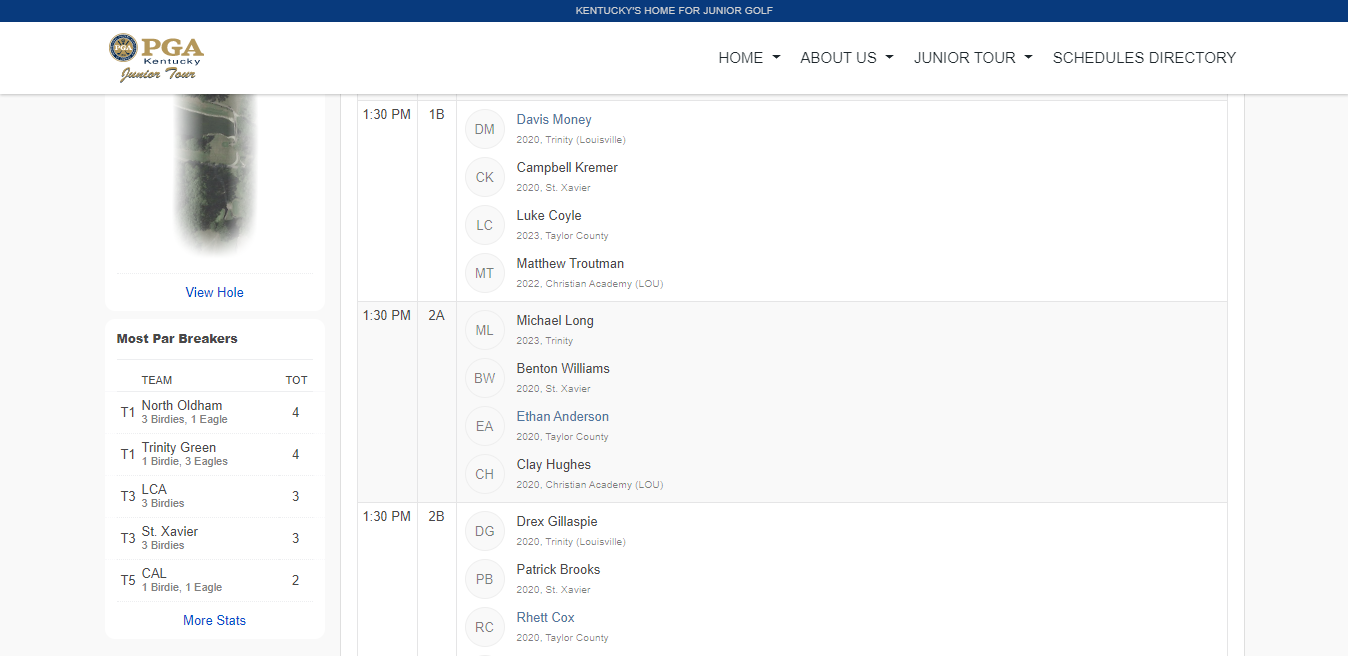The width and height of the screenshot is (1348, 656).
Task: Click the TEAM column header
Action: pyautogui.click(x=157, y=380)
